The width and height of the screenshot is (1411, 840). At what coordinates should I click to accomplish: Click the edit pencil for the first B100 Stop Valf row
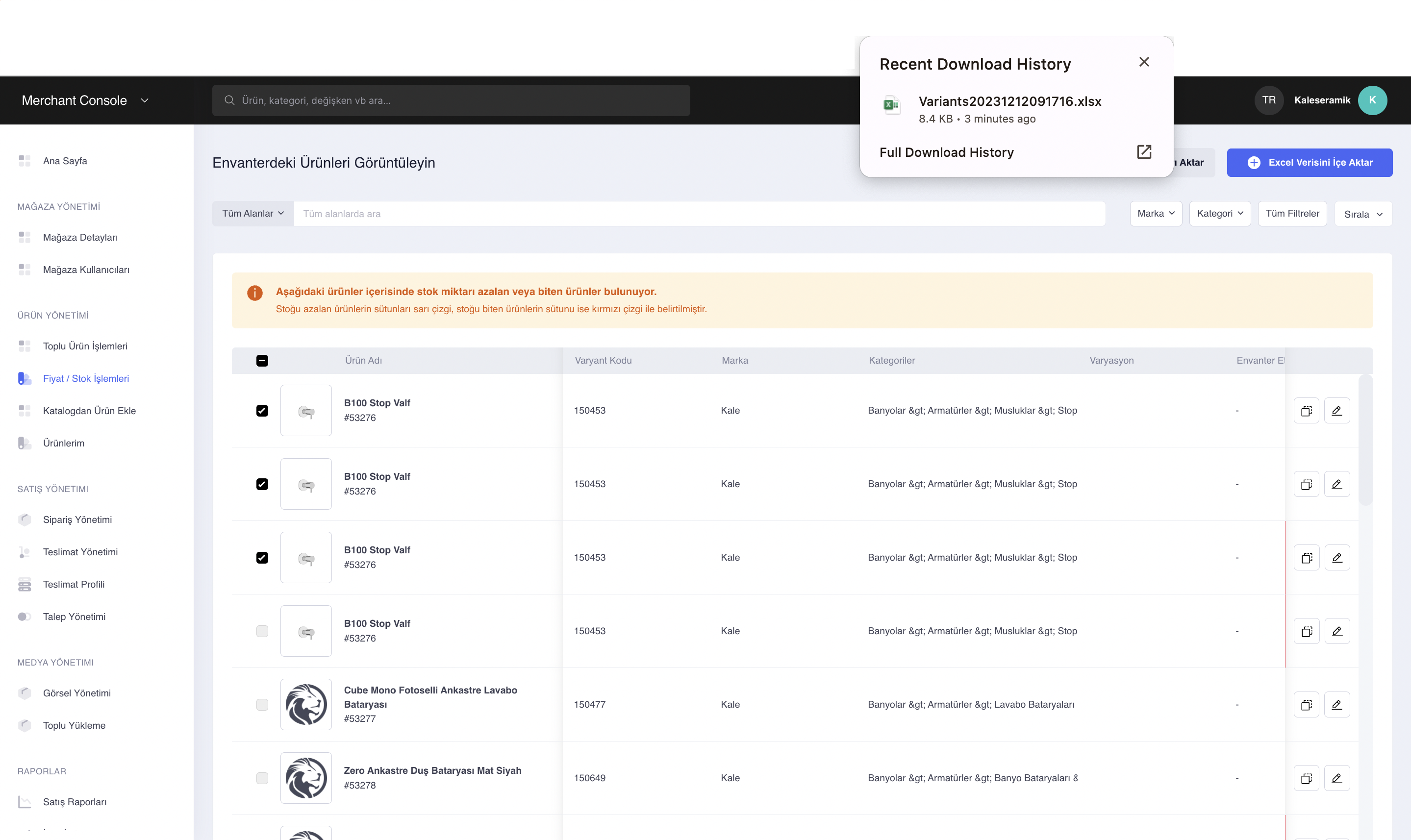coord(1337,410)
